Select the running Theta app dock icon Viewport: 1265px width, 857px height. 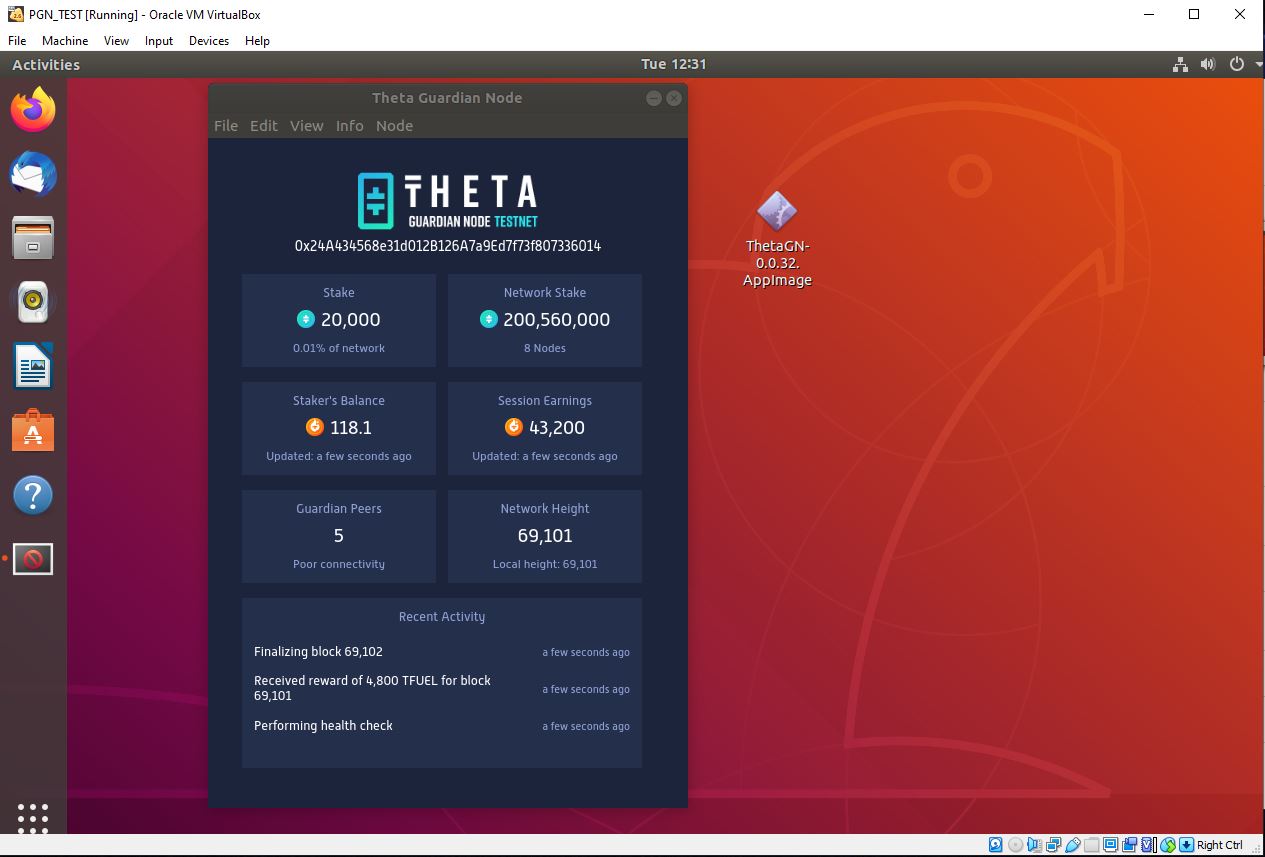click(33, 559)
